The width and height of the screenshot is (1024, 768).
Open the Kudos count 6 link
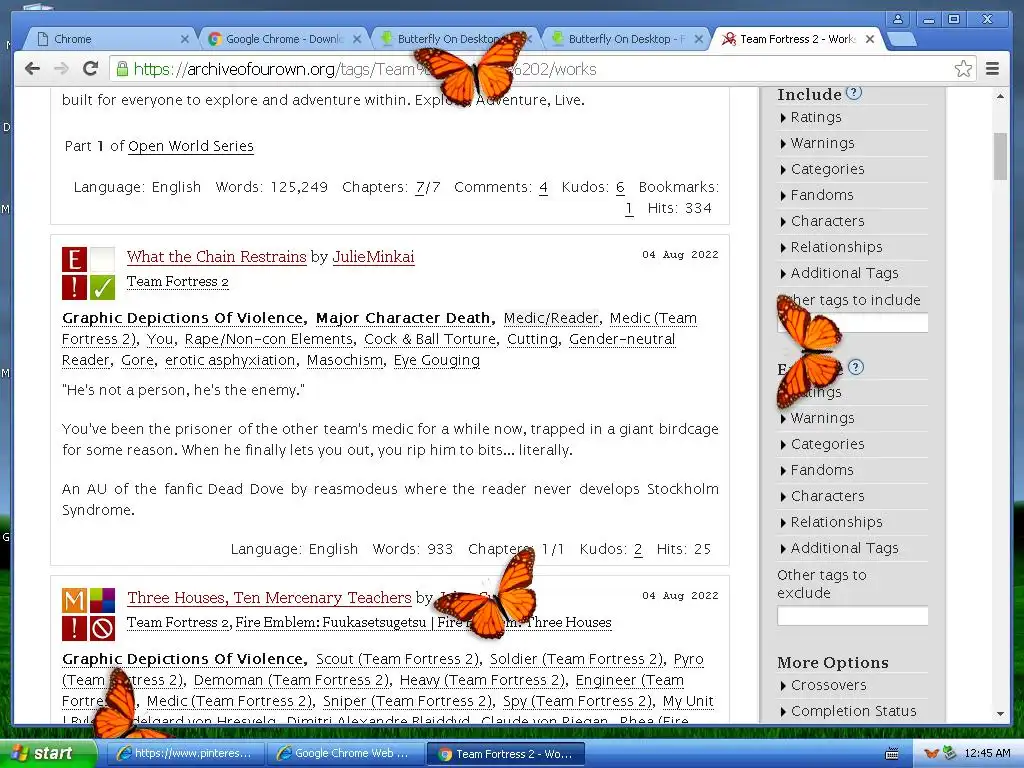point(620,187)
